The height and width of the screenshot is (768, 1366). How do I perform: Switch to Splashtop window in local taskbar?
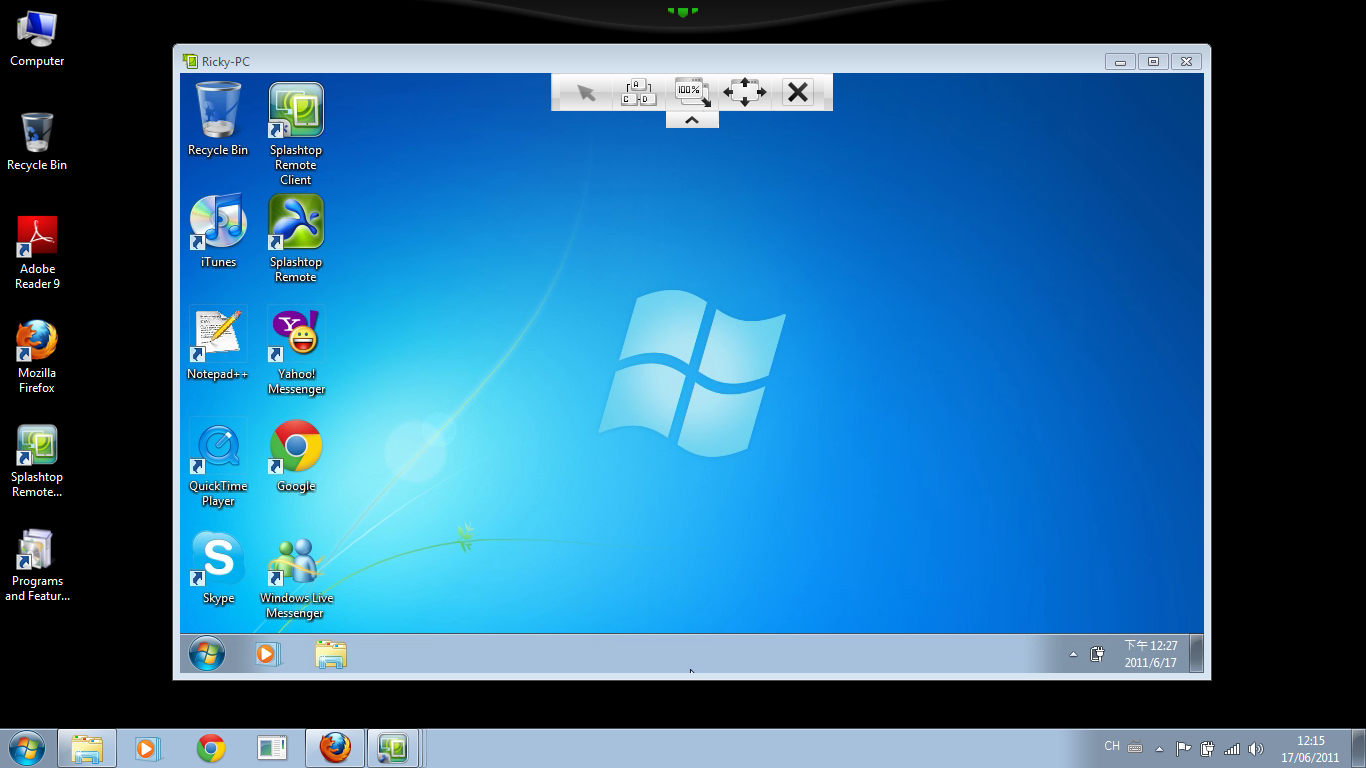click(x=391, y=748)
